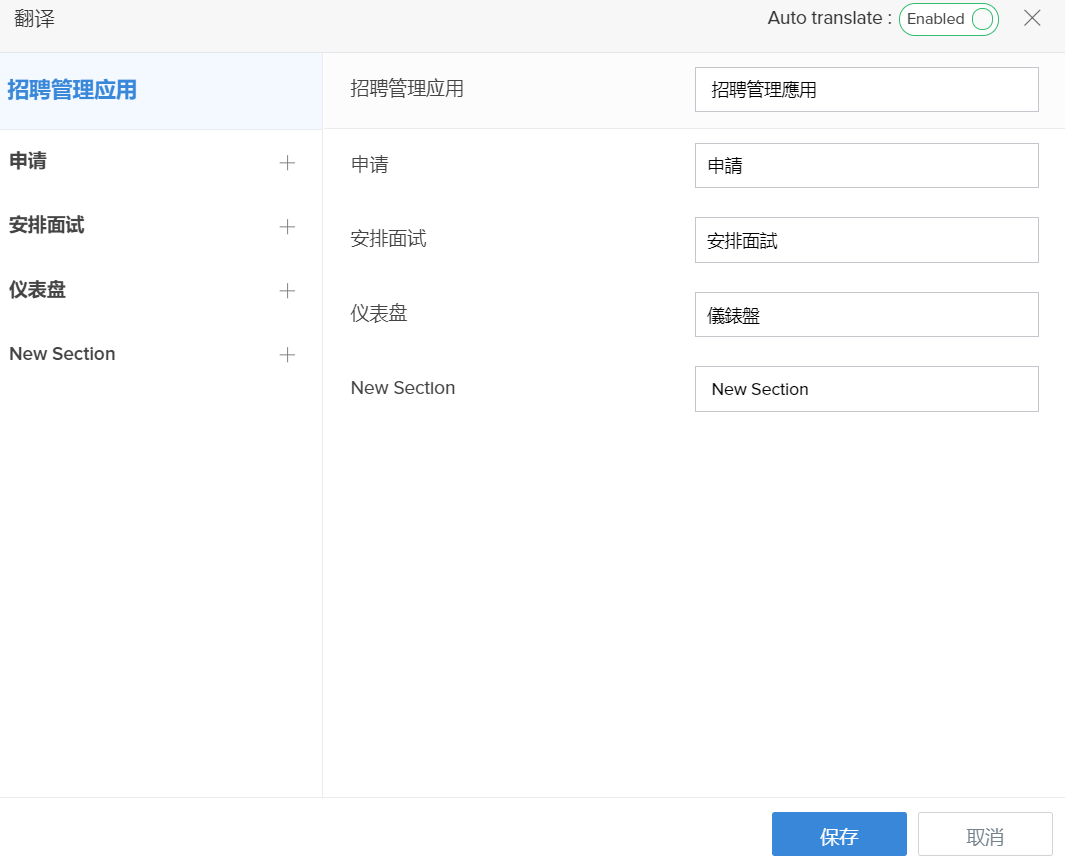Open 安排面试 item in left panel
1065x863 pixels.
[x=46, y=226]
